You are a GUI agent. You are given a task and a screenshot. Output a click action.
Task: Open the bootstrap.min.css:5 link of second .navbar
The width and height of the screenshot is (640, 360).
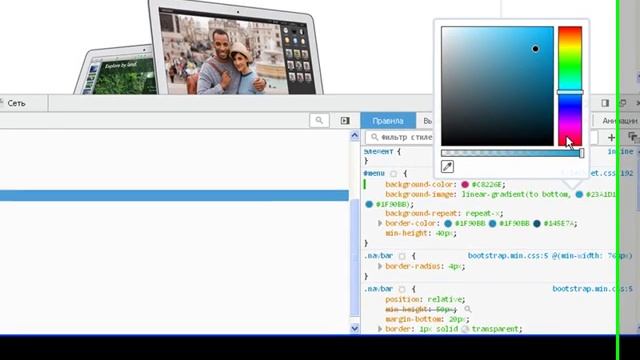coord(592,289)
